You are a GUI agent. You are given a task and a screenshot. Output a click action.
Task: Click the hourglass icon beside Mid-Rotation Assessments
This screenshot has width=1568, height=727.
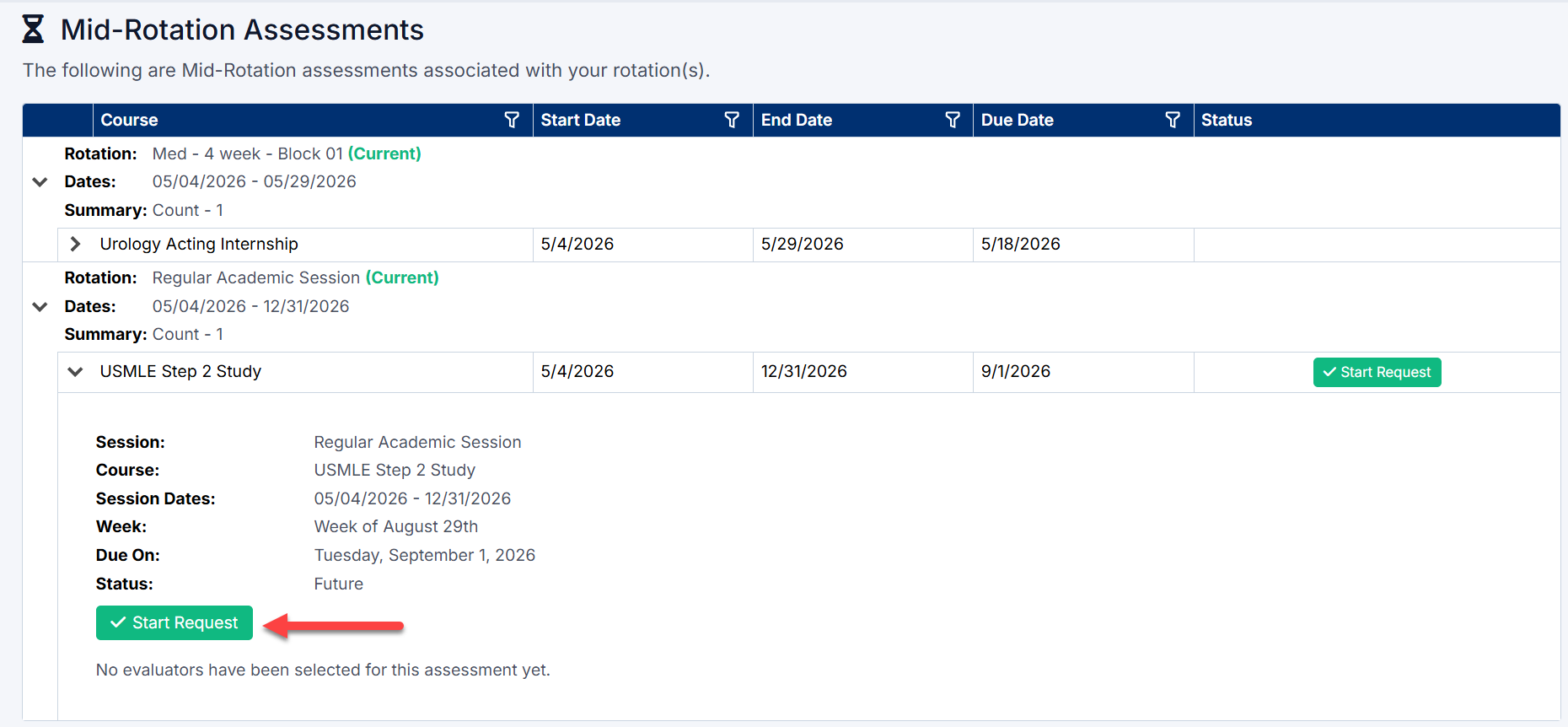(x=33, y=30)
